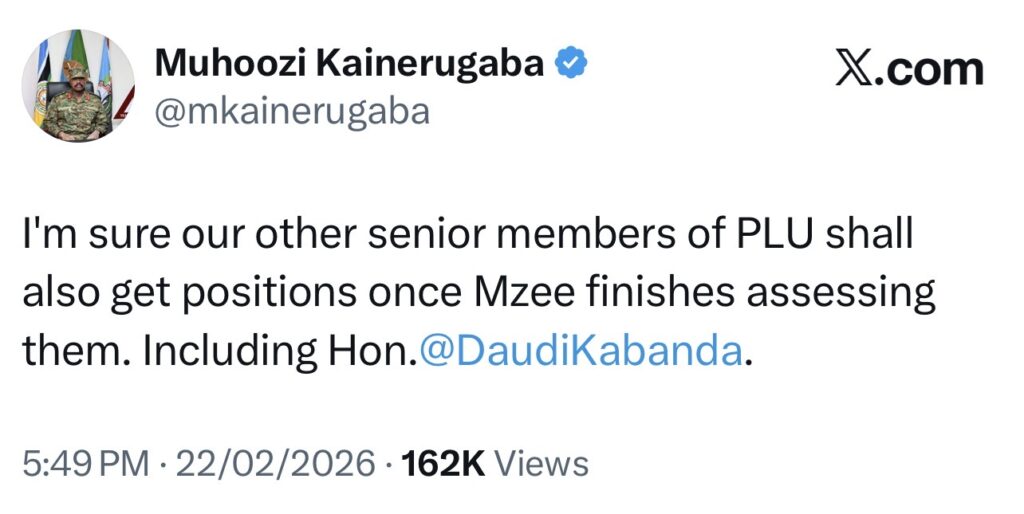Click the 5:49 PM timestamp

point(84,463)
